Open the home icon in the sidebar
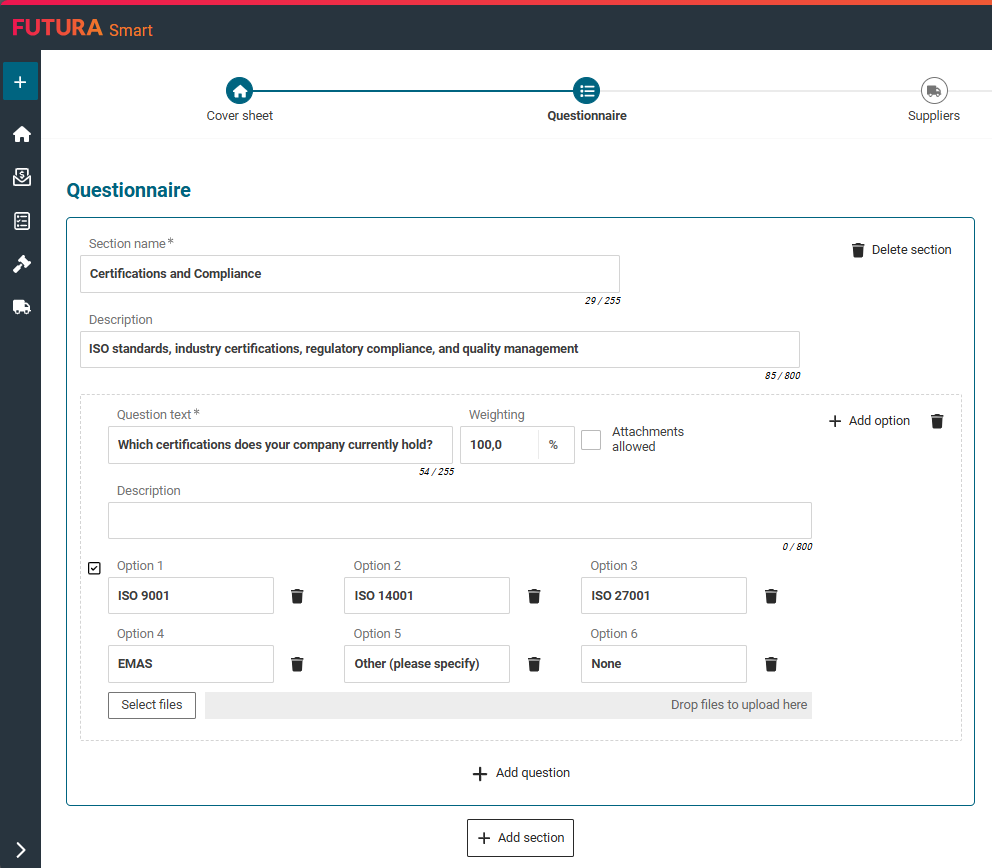 pos(21,134)
